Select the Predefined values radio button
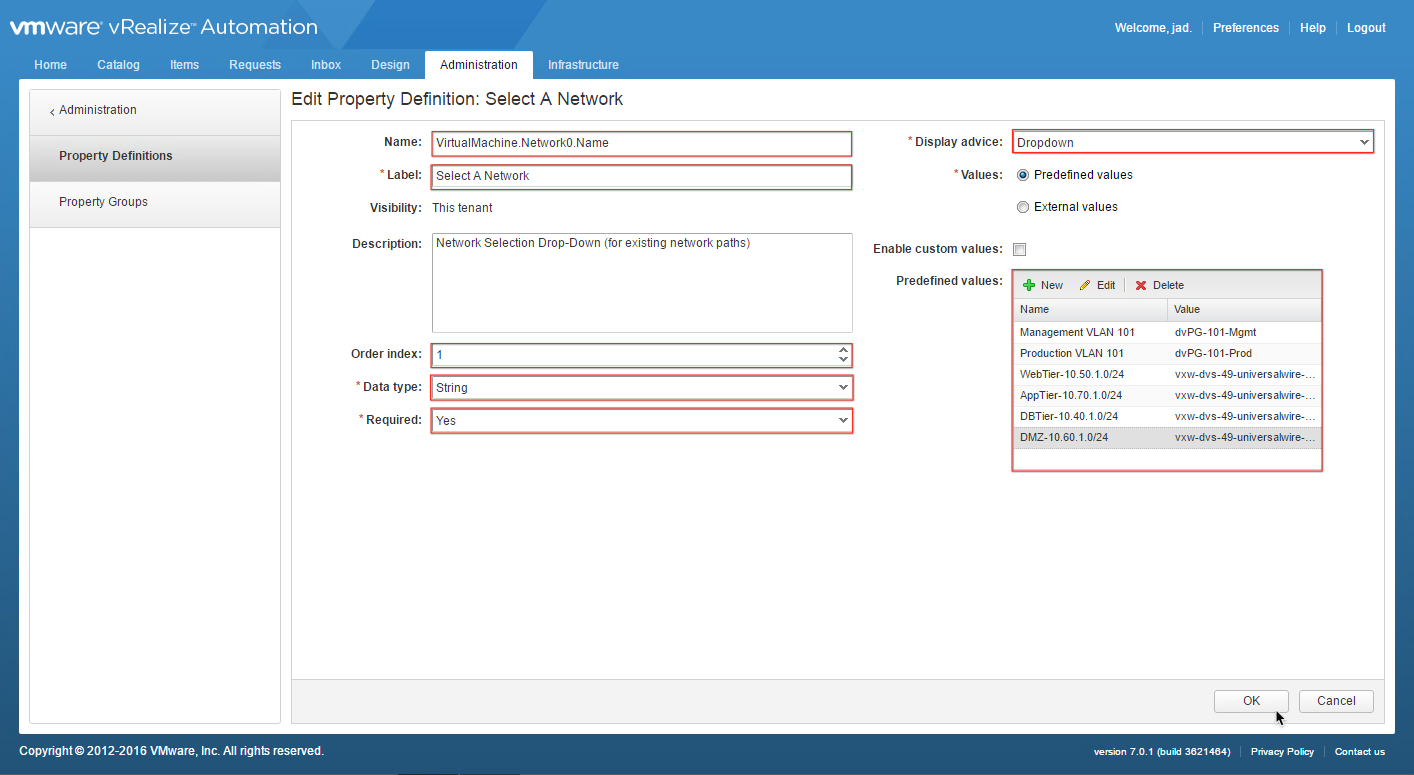This screenshot has height=775, width=1414. [x=1022, y=175]
